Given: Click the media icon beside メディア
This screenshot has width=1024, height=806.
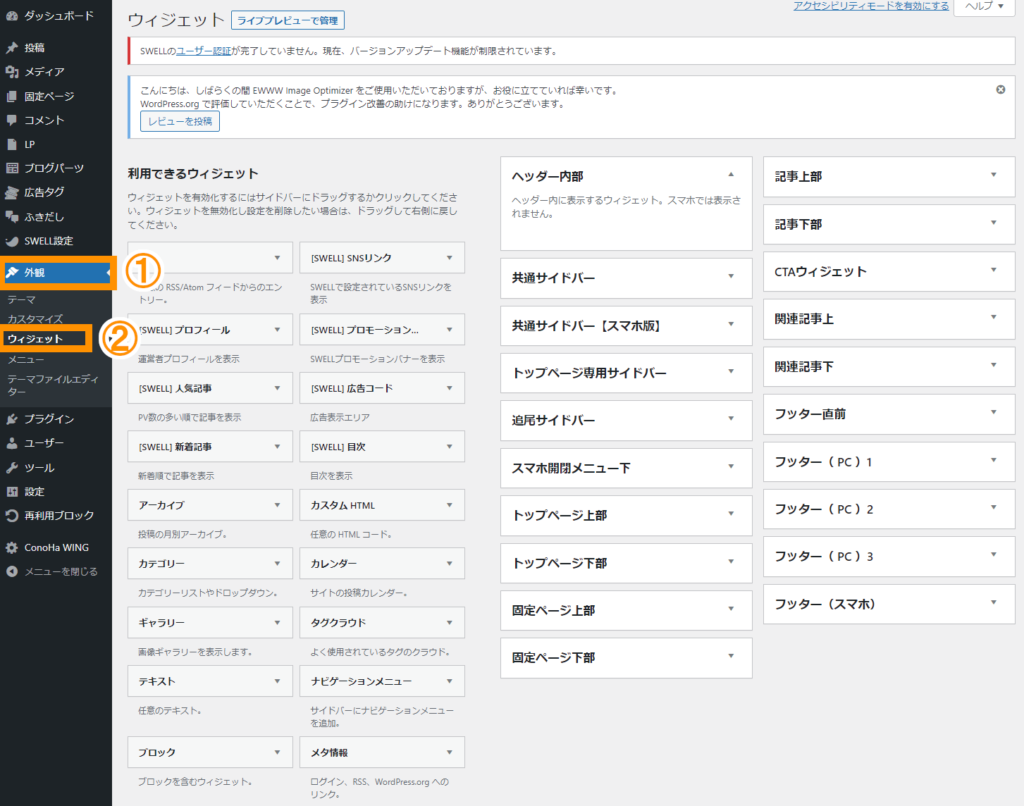Looking at the screenshot, I should (12, 72).
